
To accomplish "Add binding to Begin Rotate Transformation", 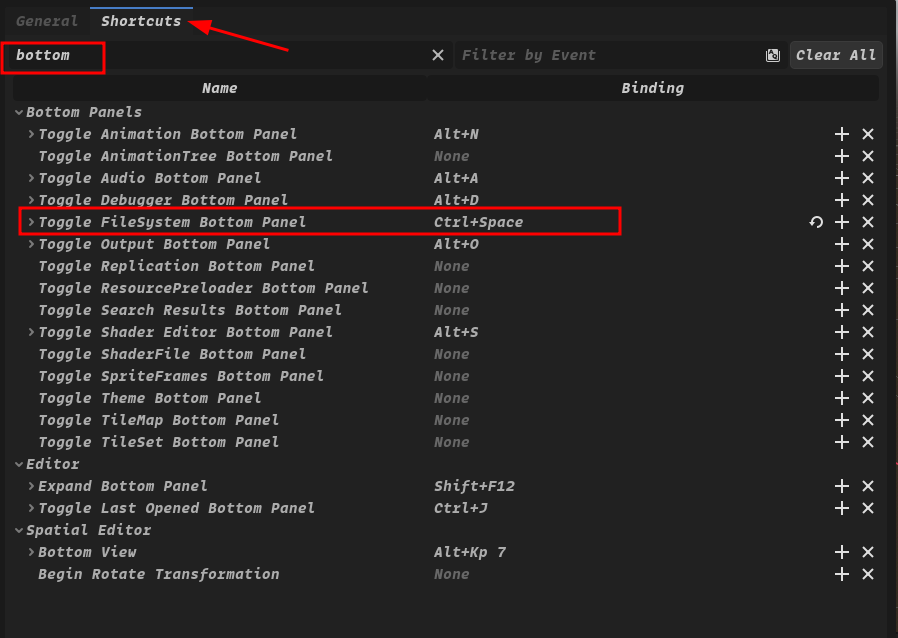I will point(842,574).
